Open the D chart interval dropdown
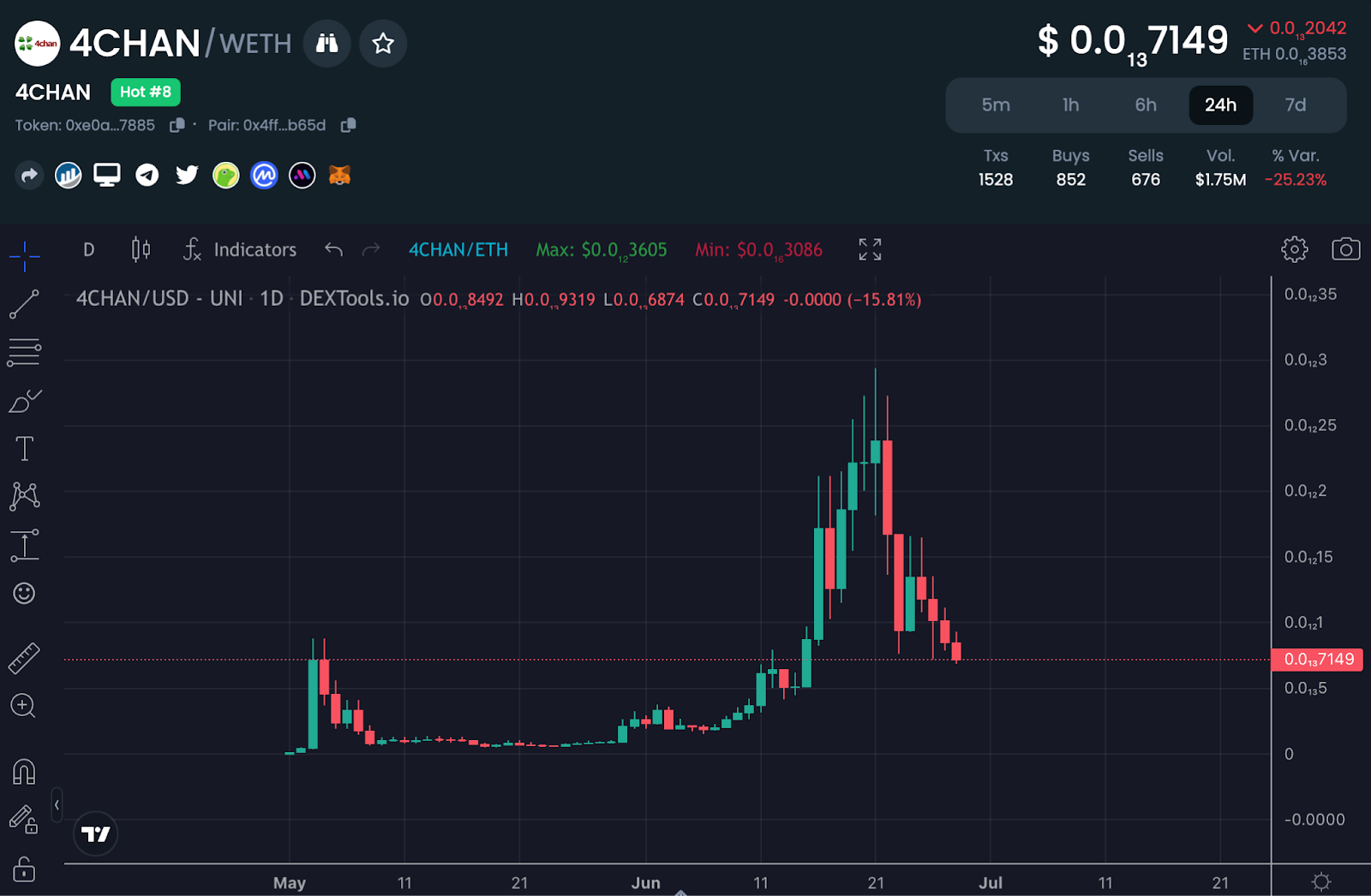Viewport: 1371px width, 896px height. click(x=89, y=250)
